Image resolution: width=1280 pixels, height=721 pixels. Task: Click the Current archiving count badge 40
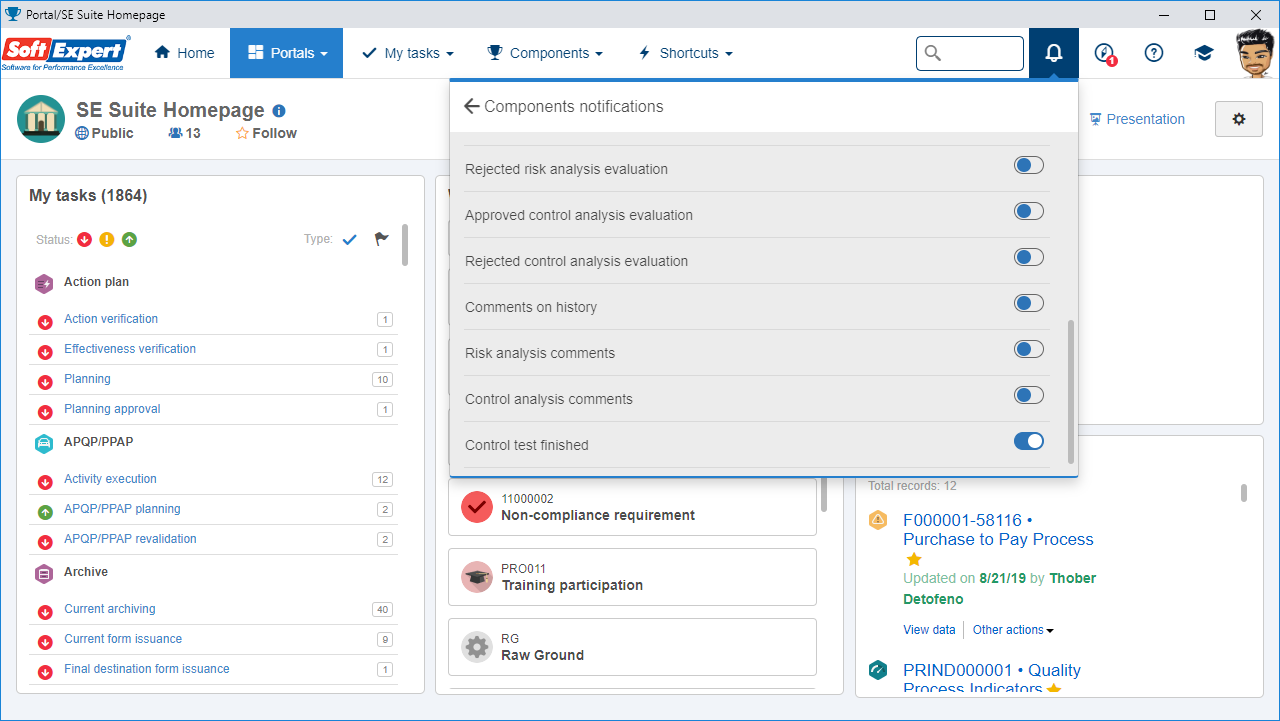tap(382, 609)
